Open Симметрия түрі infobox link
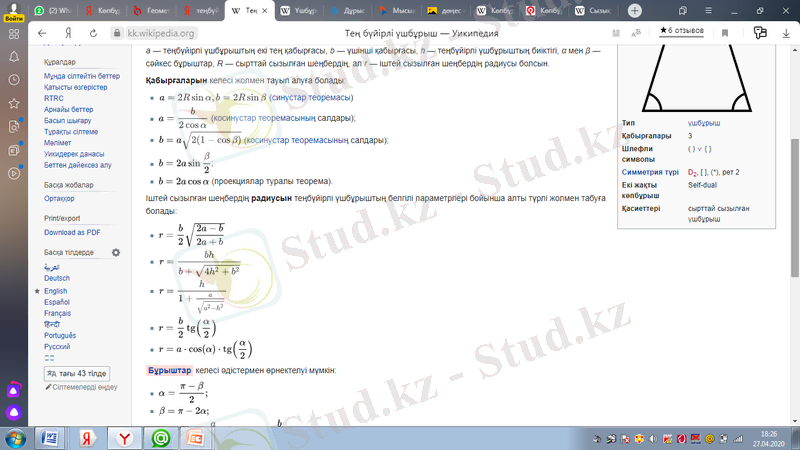The height and width of the screenshot is (450, 800). point(650,172)
